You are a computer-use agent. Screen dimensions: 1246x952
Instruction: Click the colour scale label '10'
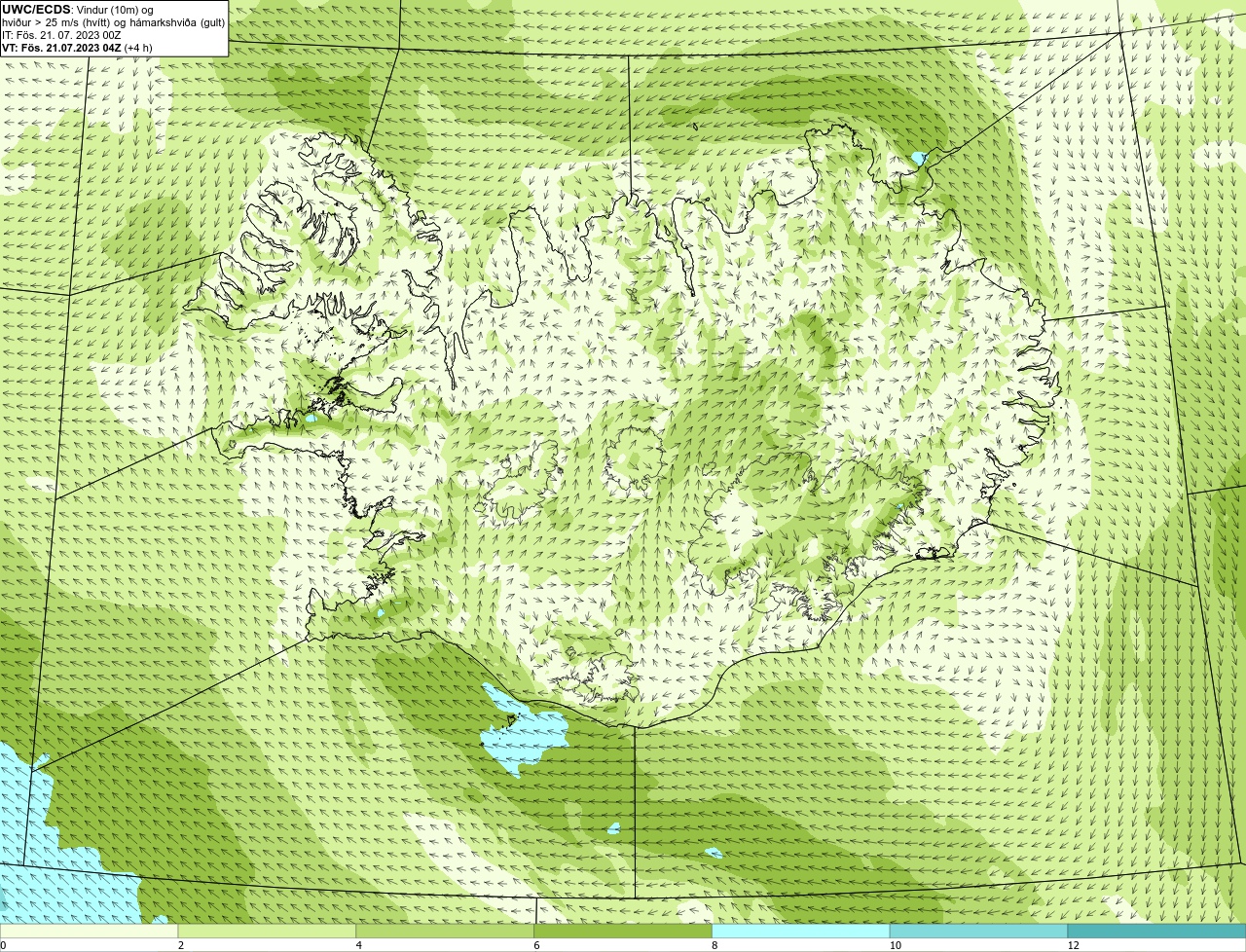pyautogui.click(x=894, y=945)
